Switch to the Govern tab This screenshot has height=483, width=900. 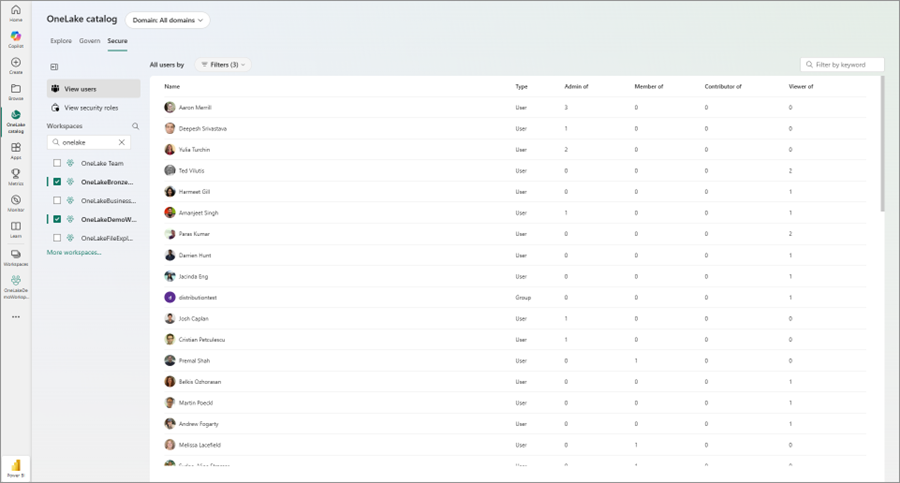click(90, 41)
